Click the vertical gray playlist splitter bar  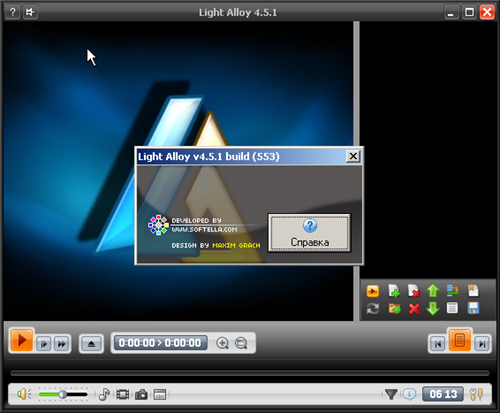[x=356, y=171]
